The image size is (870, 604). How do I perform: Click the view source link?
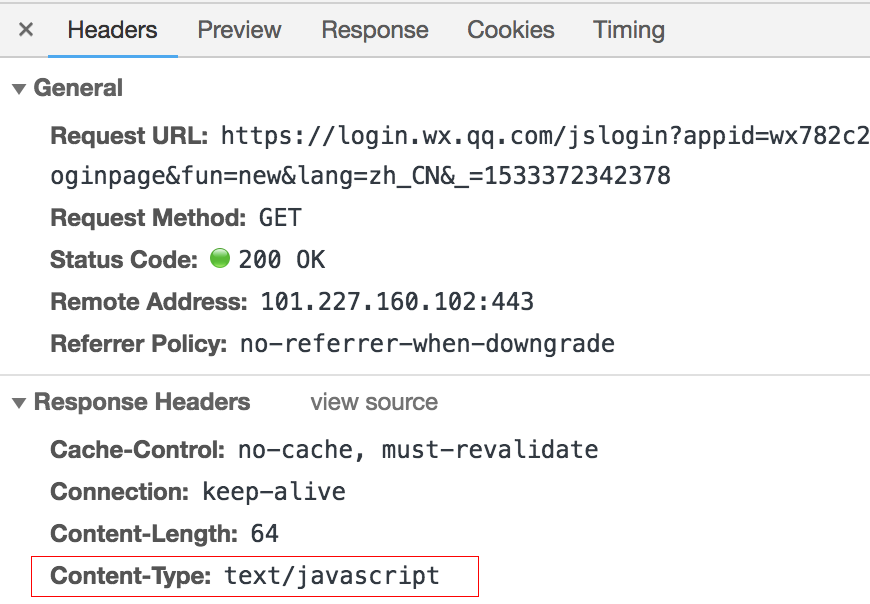[374, 402]
